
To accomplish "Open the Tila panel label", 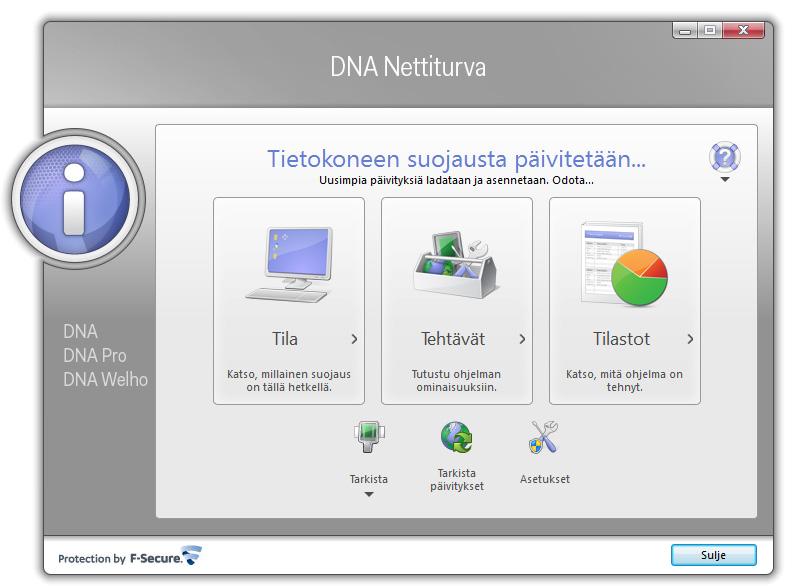I will 285,339.
